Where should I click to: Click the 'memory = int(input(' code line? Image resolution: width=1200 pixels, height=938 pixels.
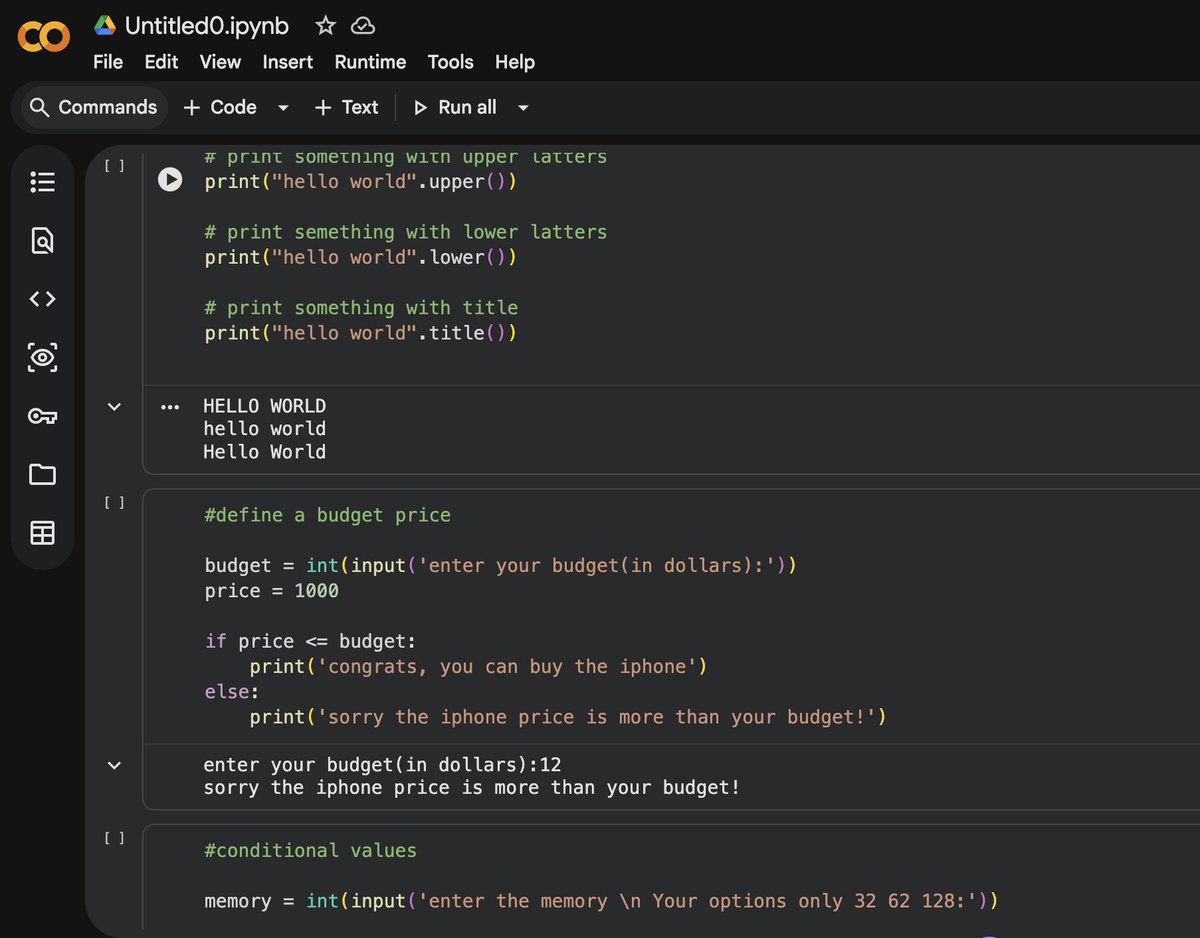tap(601, 901)
